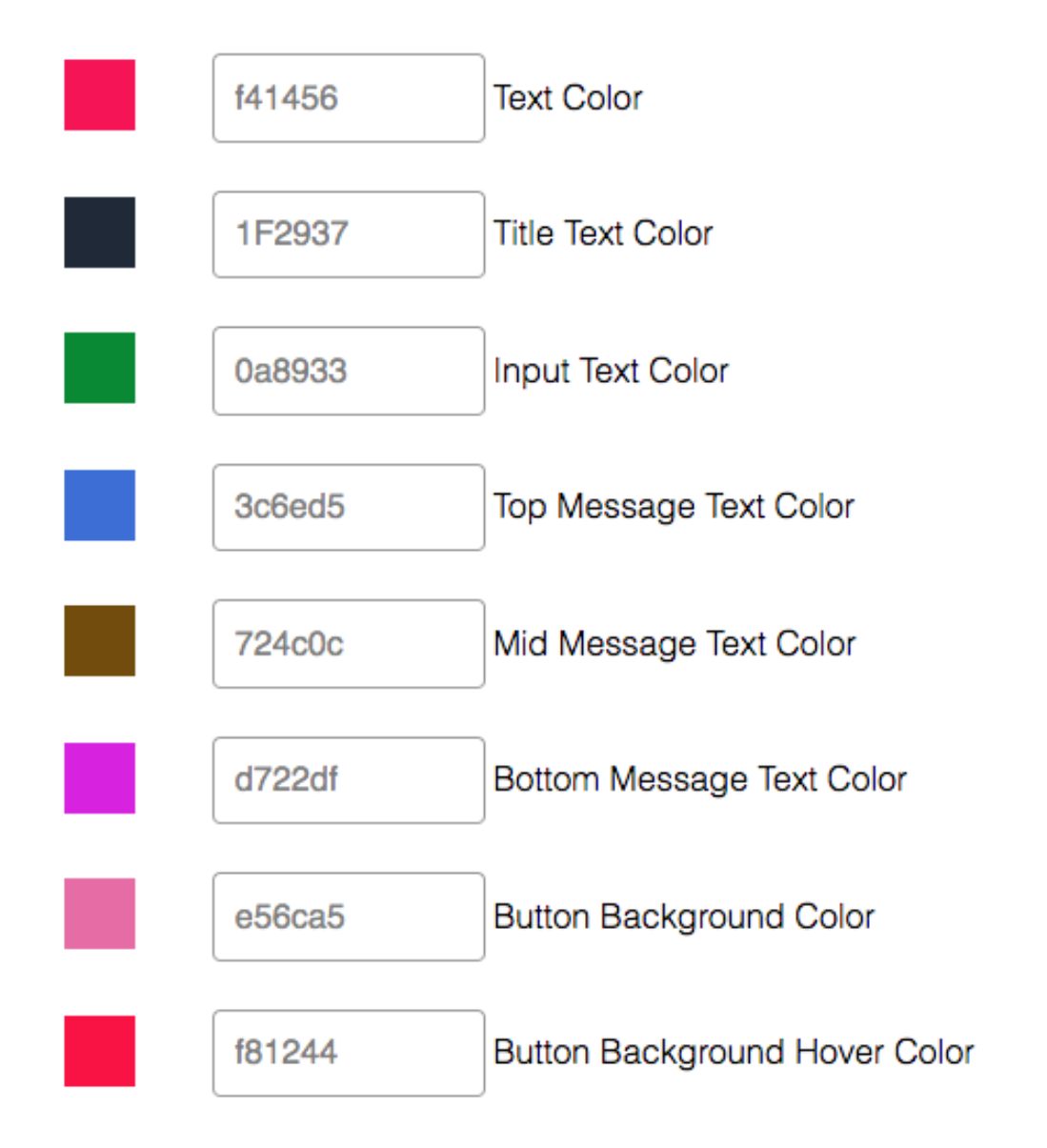Click the 0a8933 hex input field
The image size is (1047, 1148).
(348, 371)
